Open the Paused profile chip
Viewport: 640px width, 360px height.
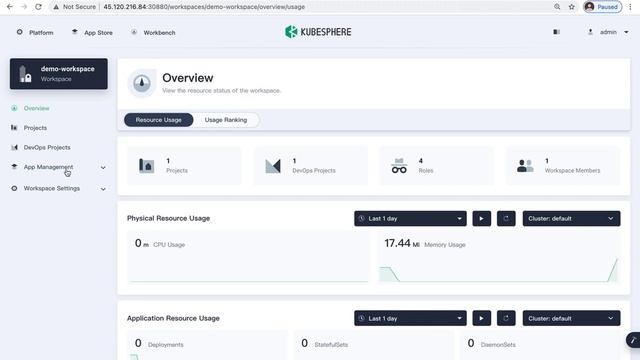coord(602,7)
